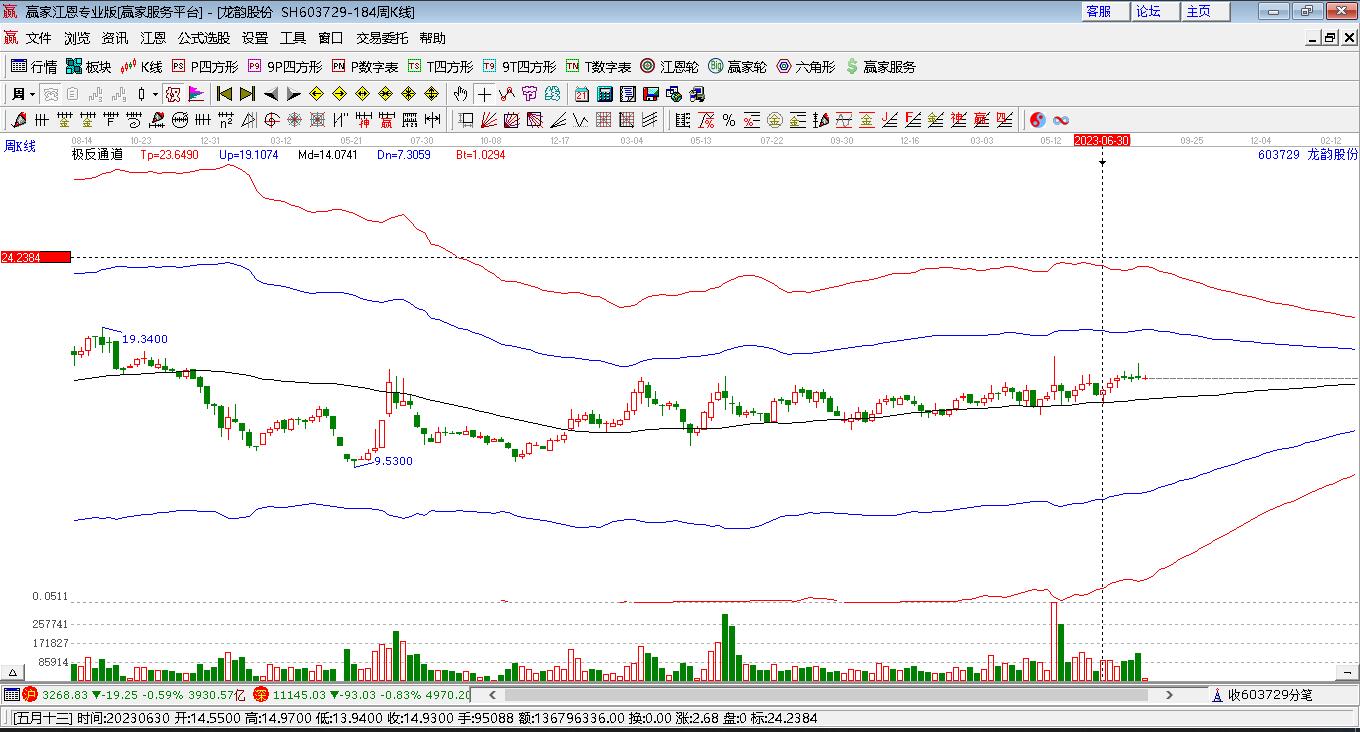Toggle the 权 adjustment icon
This screenshot has width=1360, height=732.
click(x=173, y=94)
